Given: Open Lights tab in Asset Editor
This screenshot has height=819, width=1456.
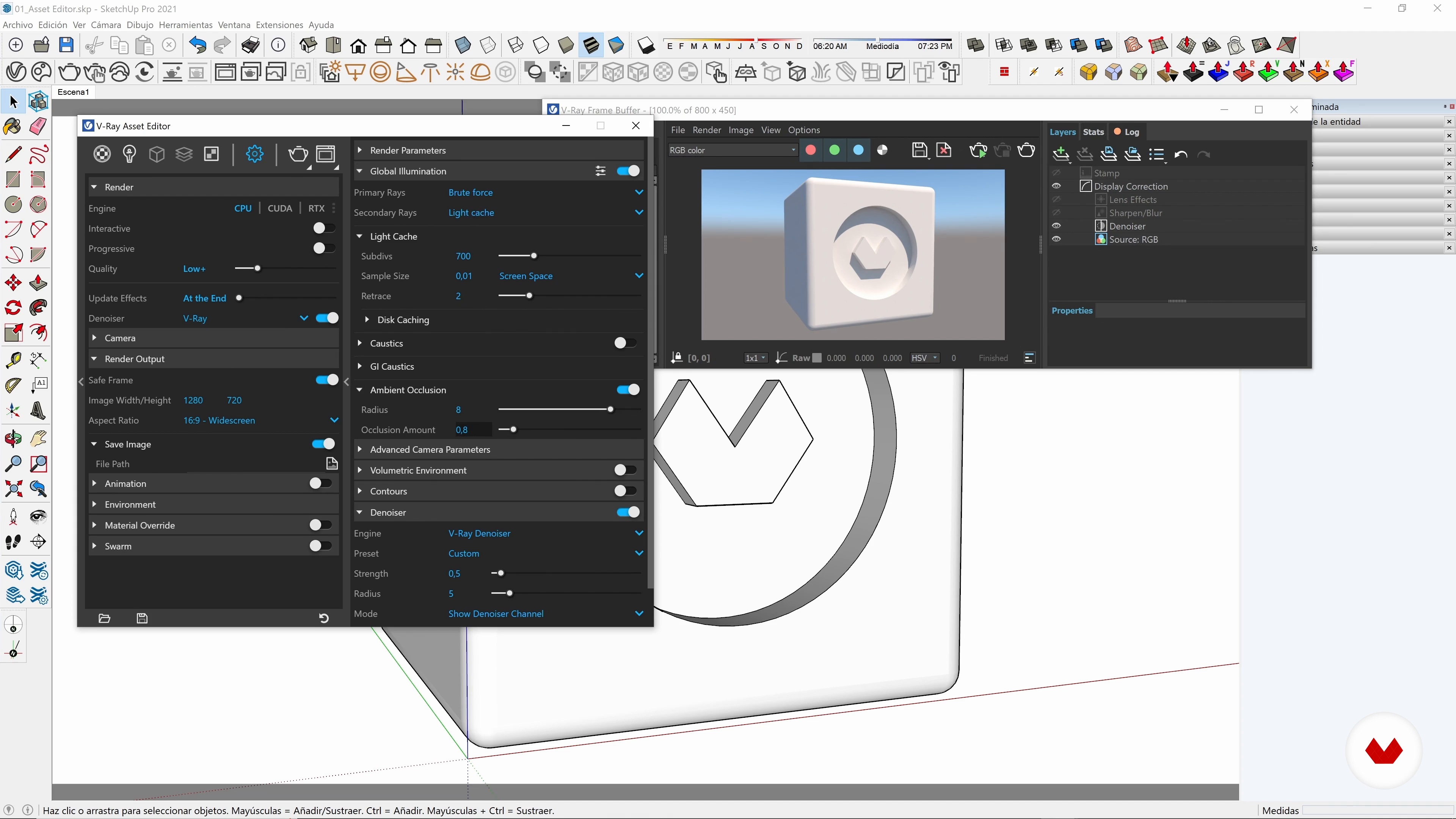Looking at the screenshot, I should (129, 154).
